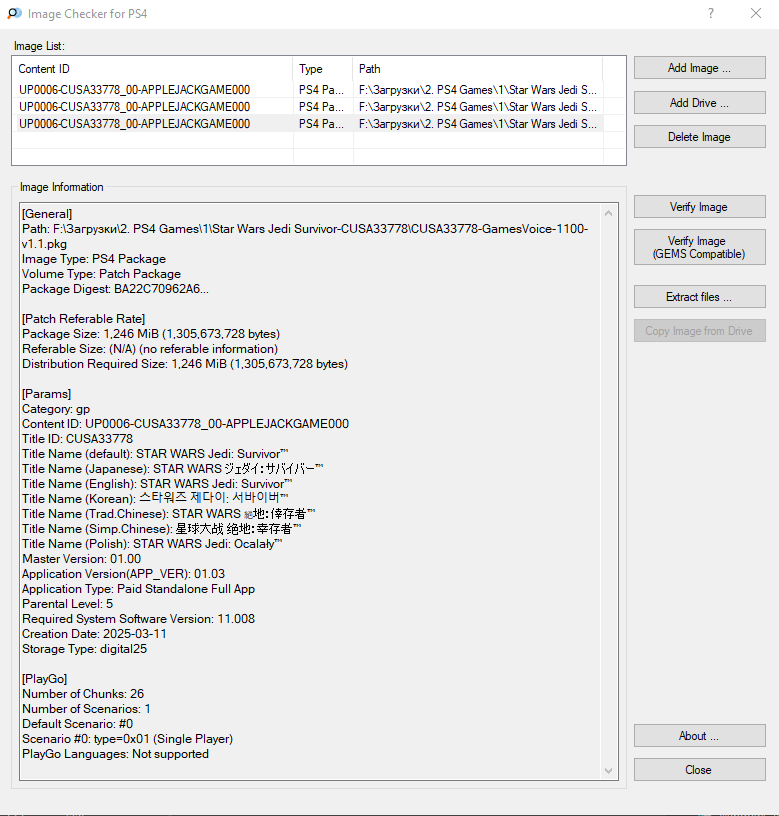Click the Path cell of the second row

coord(478,107)
